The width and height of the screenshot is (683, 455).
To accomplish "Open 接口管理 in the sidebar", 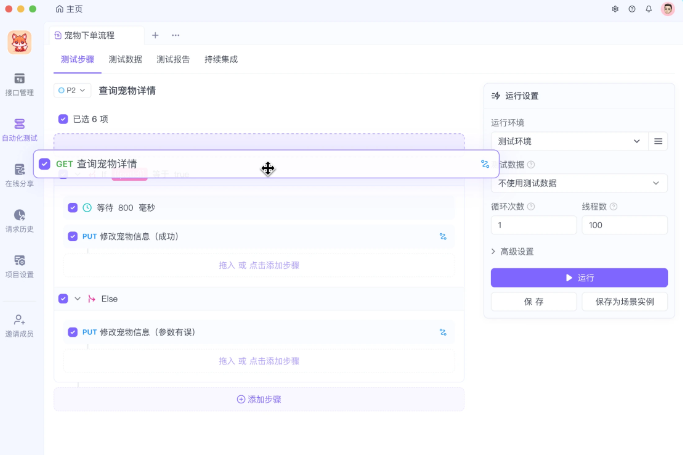I will tap(19, 84).
